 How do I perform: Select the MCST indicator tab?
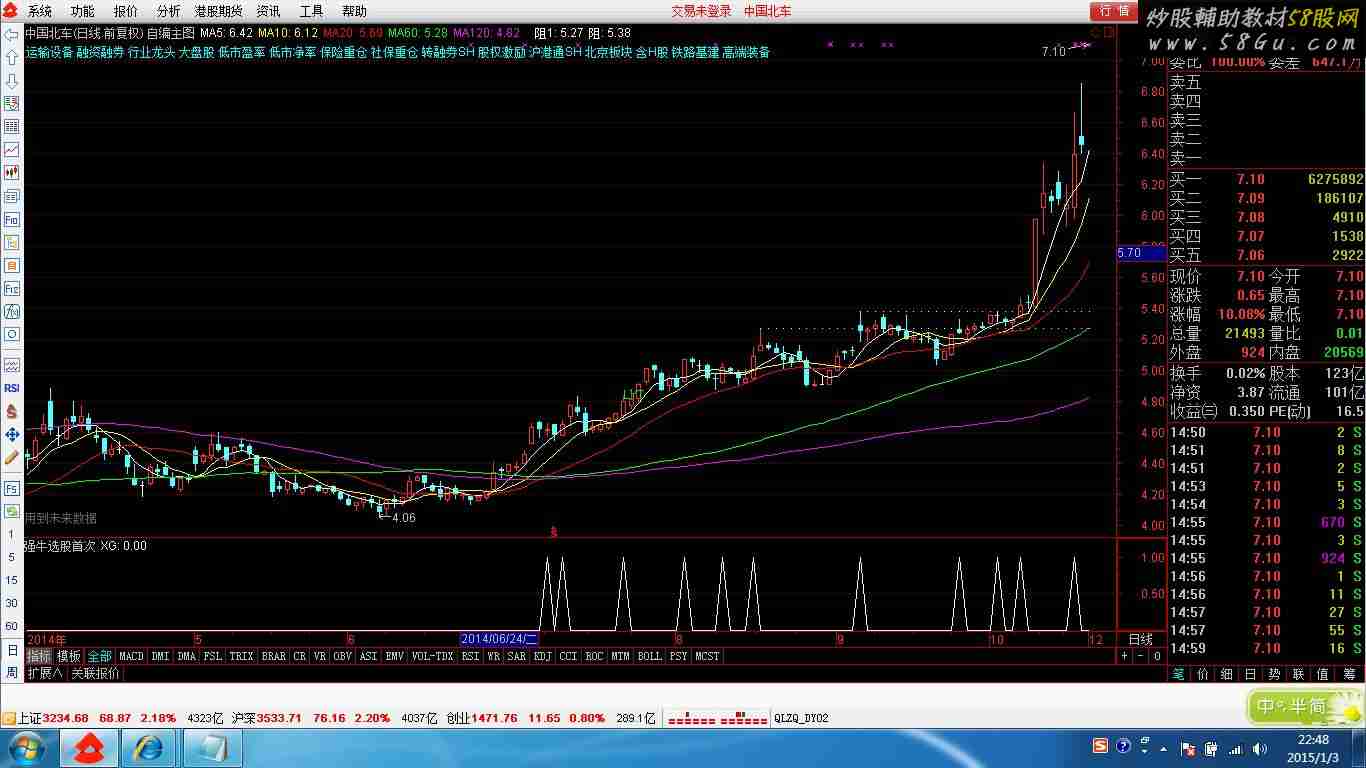coord(707,656)
